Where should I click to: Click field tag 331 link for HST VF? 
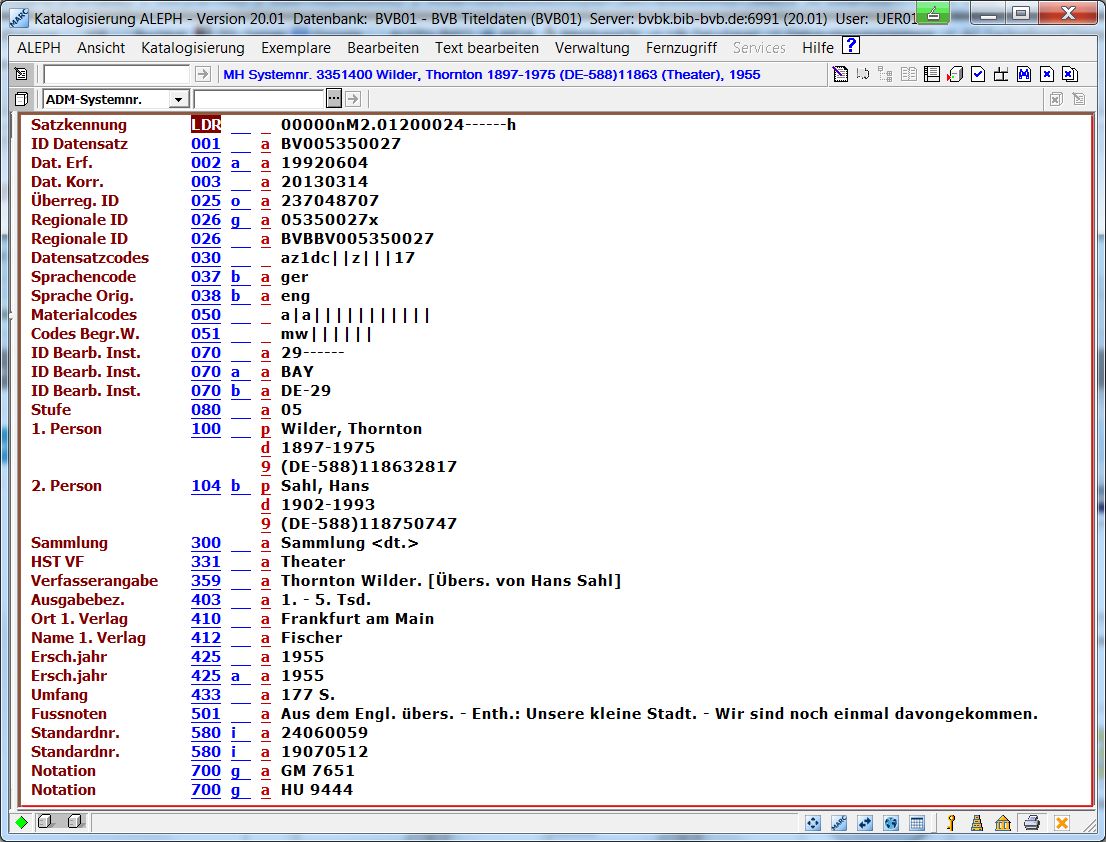click(x=206, y=562)
